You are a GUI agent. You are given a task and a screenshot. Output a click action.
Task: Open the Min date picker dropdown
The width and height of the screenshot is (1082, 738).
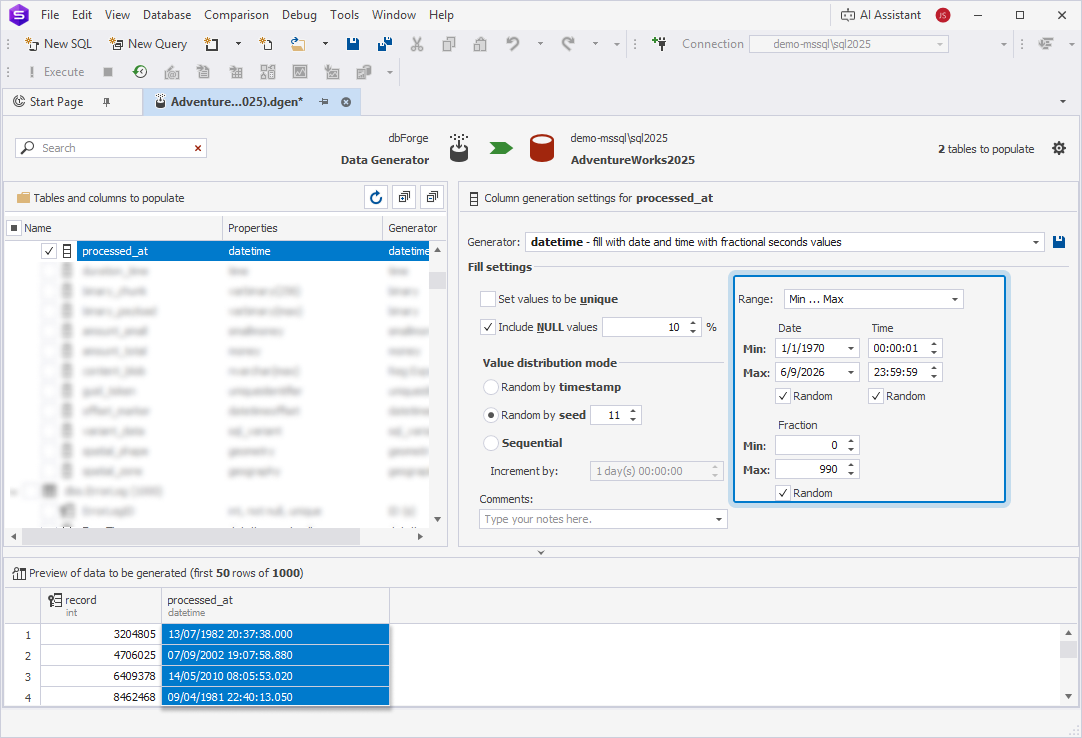[x=851, y=349]
